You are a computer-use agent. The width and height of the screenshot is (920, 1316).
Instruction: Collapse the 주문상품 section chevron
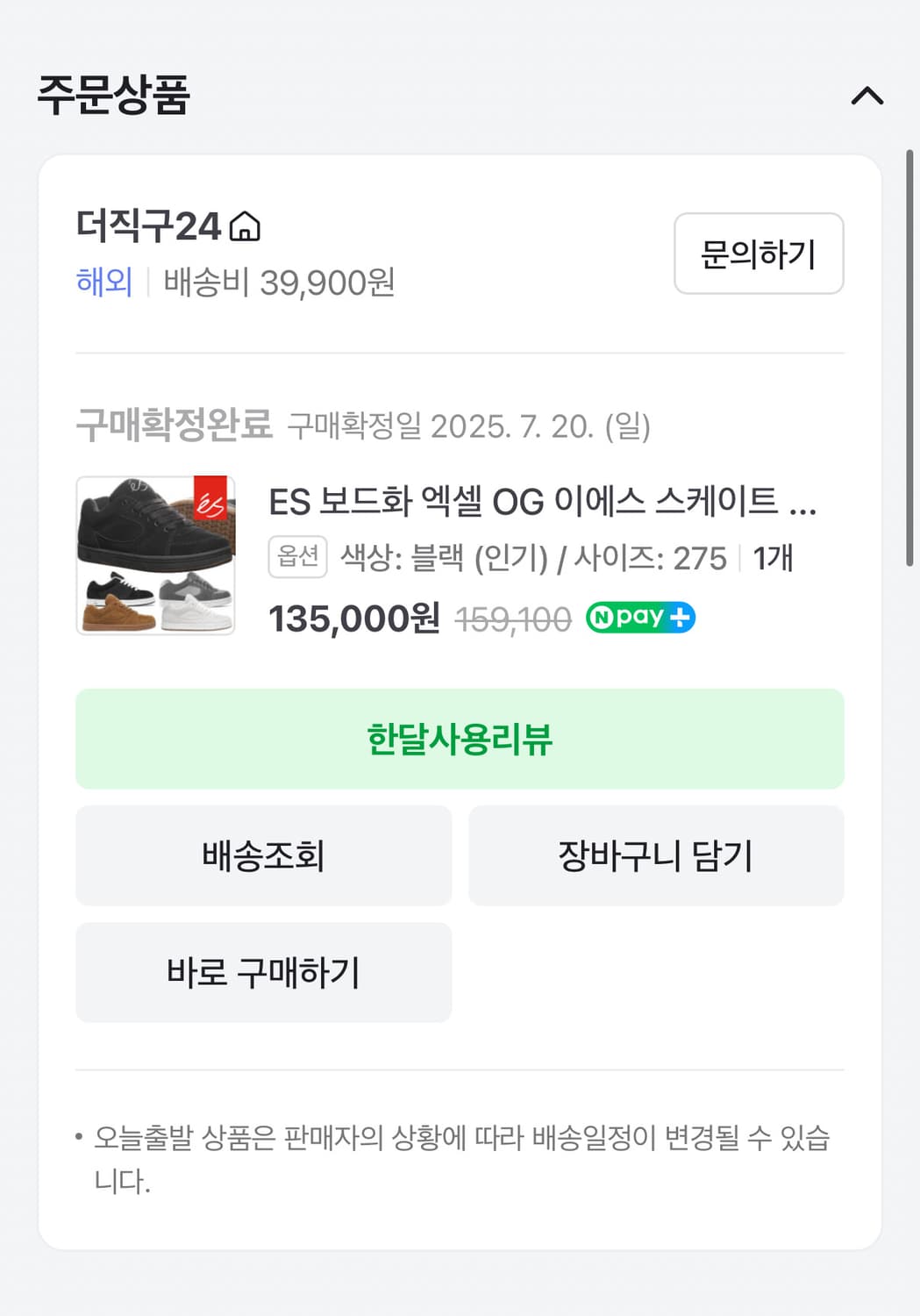click(867, 96)
